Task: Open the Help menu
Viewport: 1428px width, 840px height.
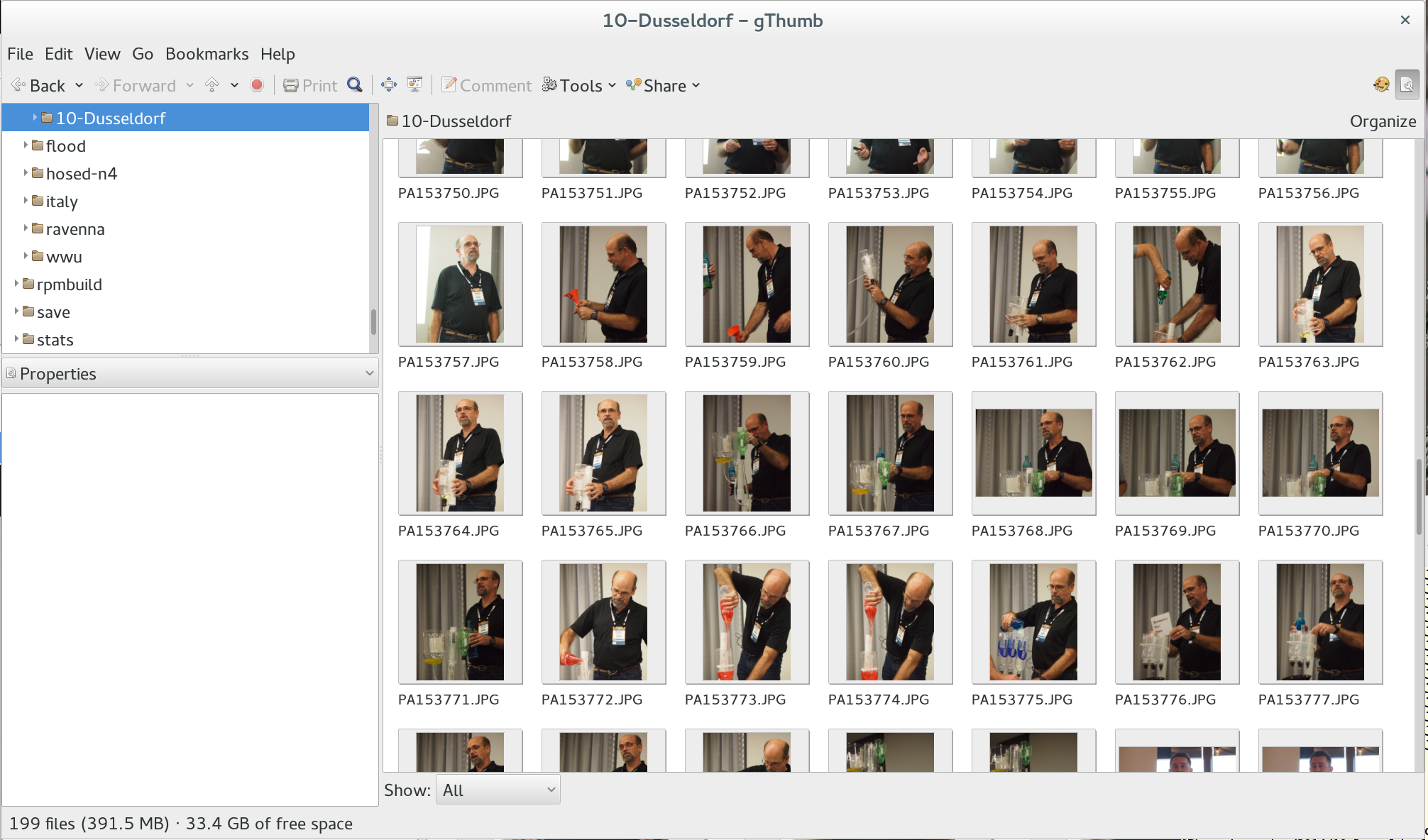Action: click(x=278, y=54)
